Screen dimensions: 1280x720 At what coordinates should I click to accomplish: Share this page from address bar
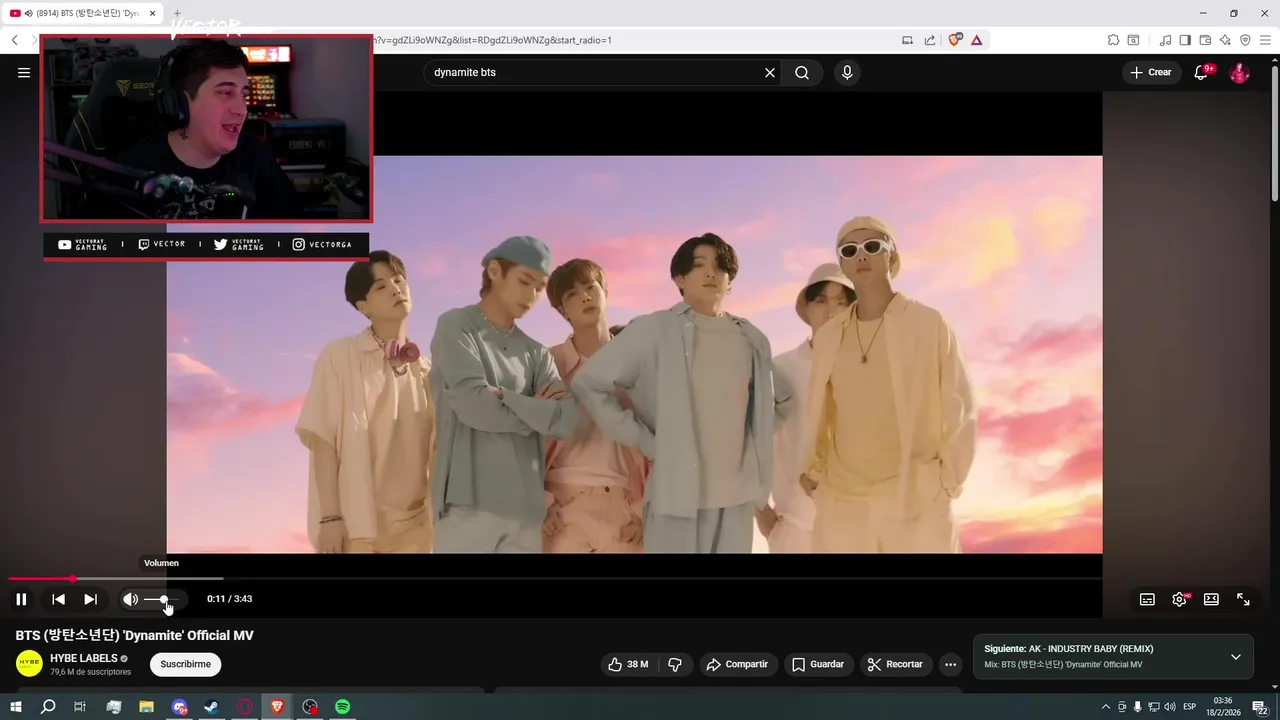coord(930,40)
